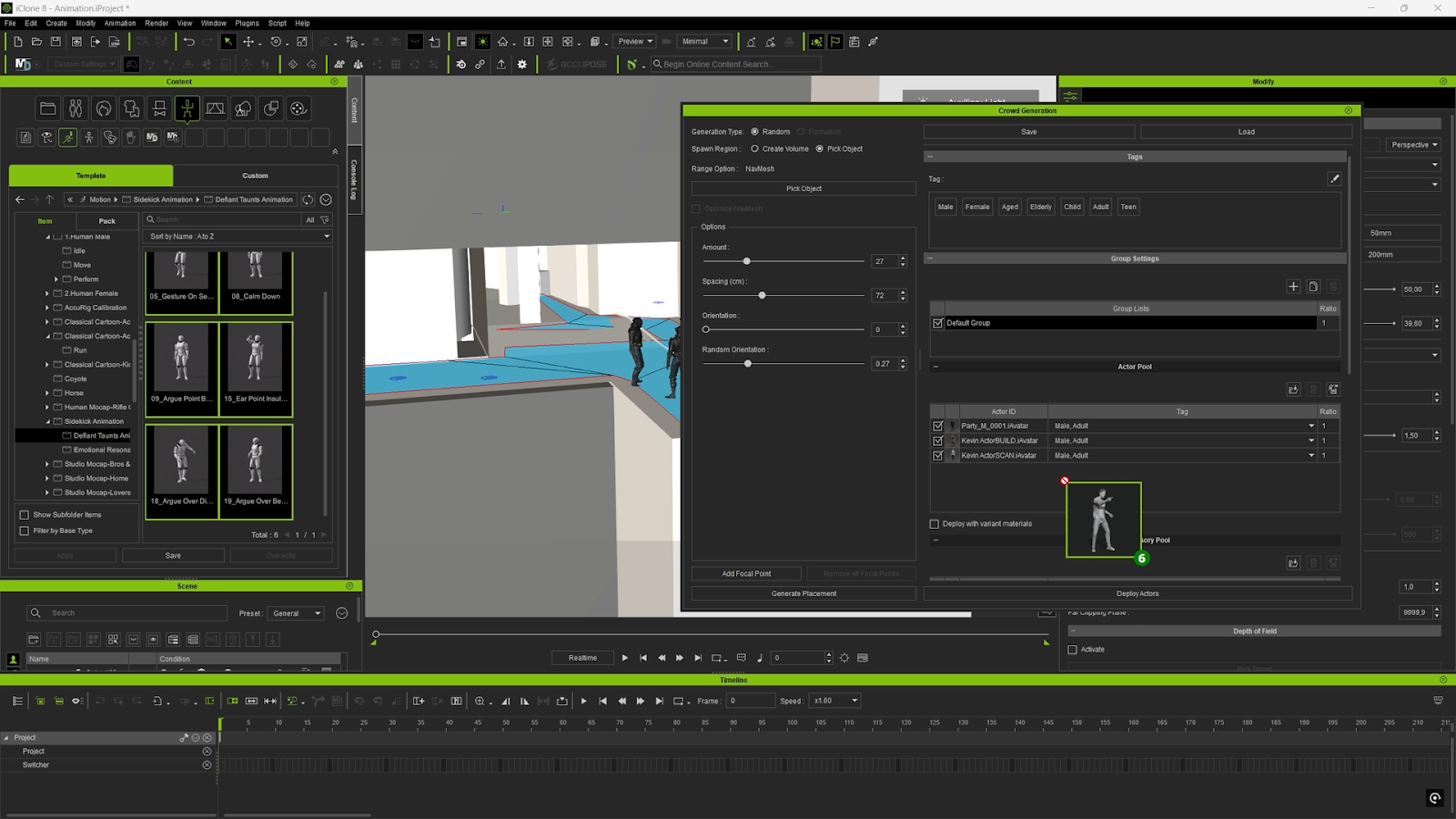Screen dimensions: 1456x819
Task: Play animation in the player bar
Action: [x=624, y=658]
